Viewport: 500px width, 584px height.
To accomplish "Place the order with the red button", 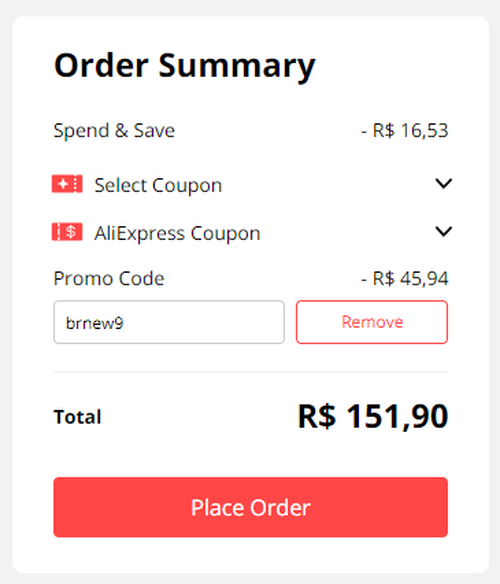I will pyautogui.click(x=251, y=507).
